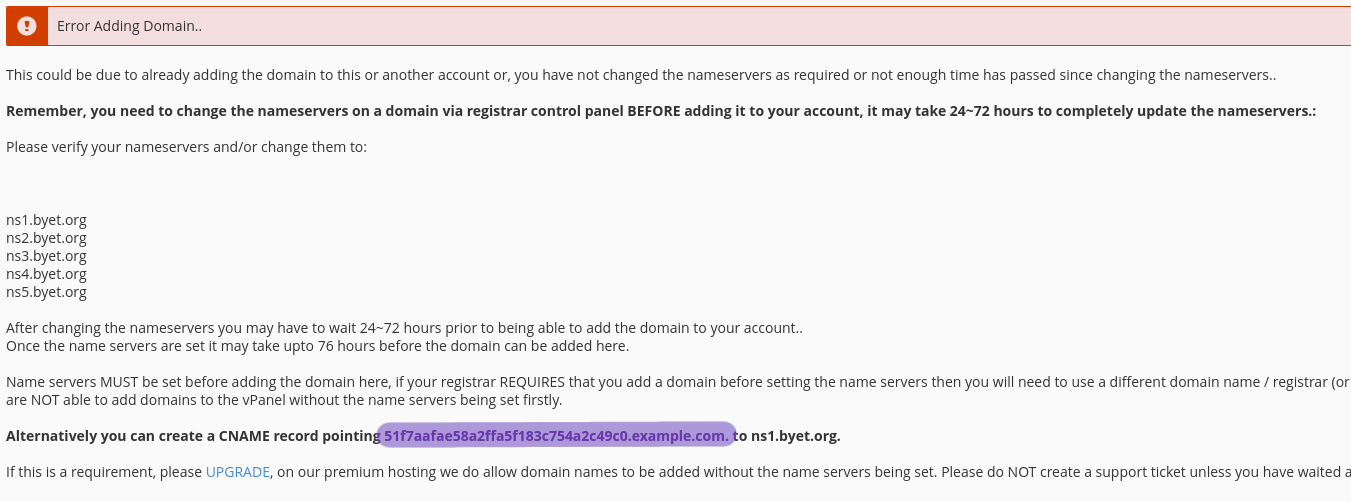Click ns5.byet.org in the nameserver list

point(46,293)
